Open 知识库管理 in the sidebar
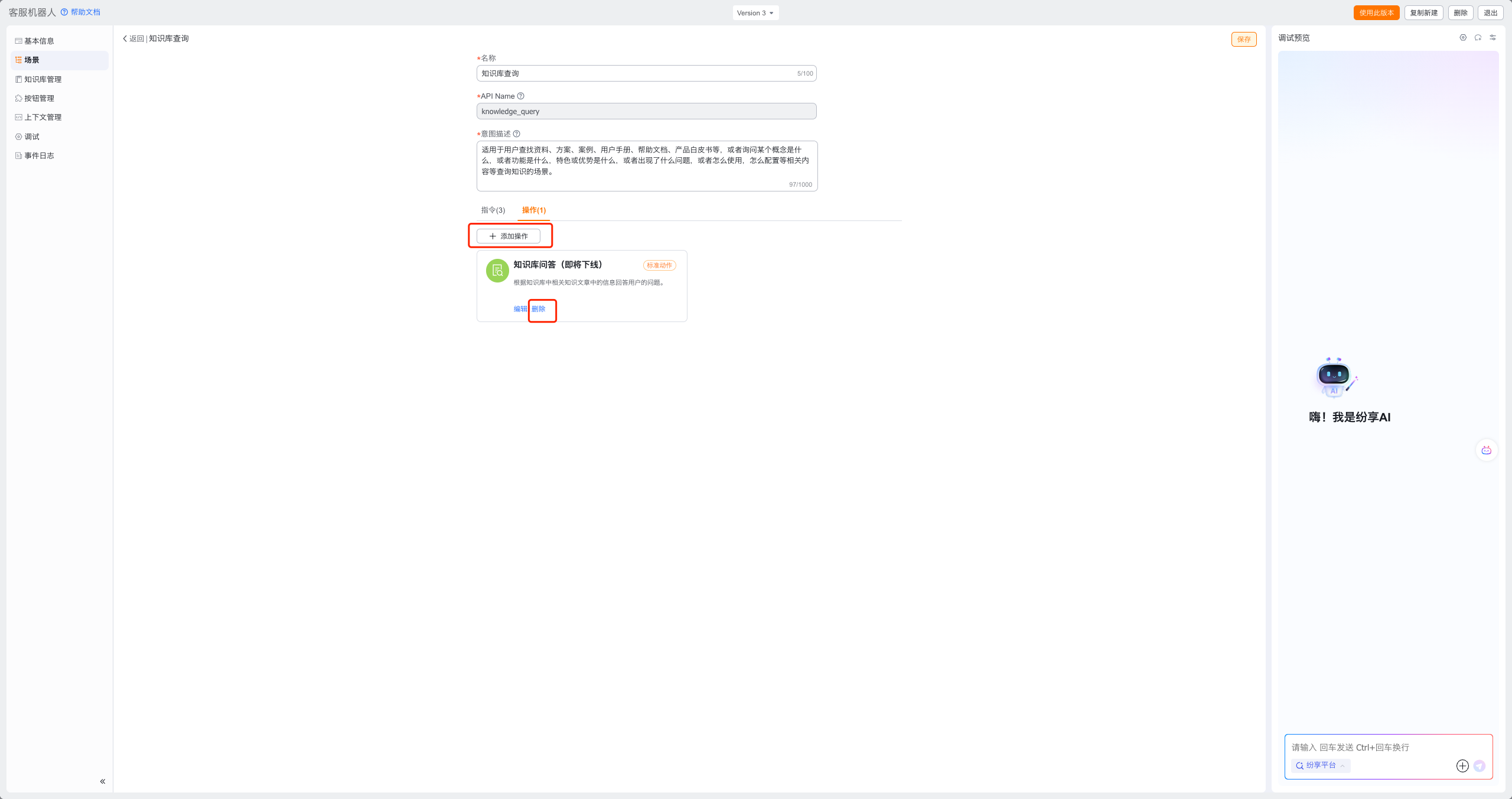 tap(43, 79)
